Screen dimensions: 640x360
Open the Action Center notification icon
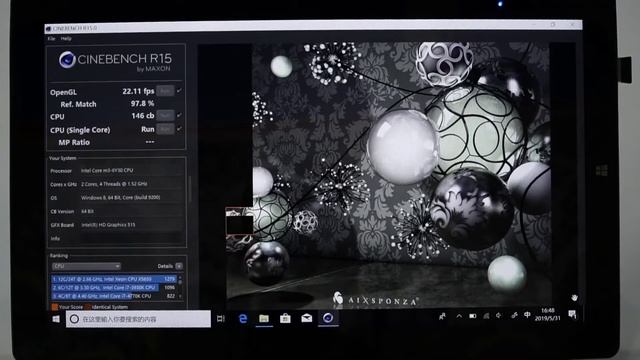572,314
